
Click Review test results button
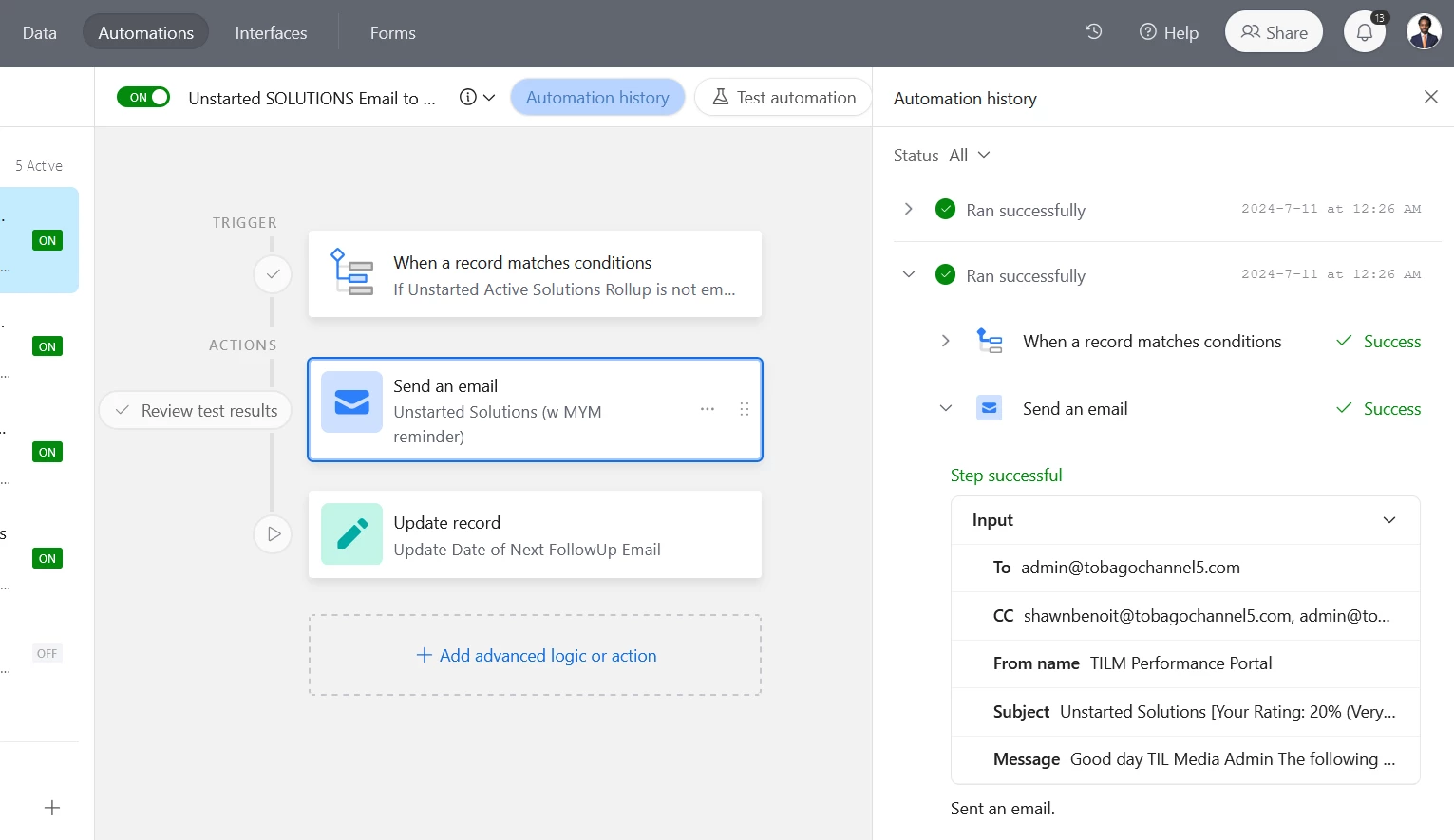pyautogui.click(x=196, y=410)
